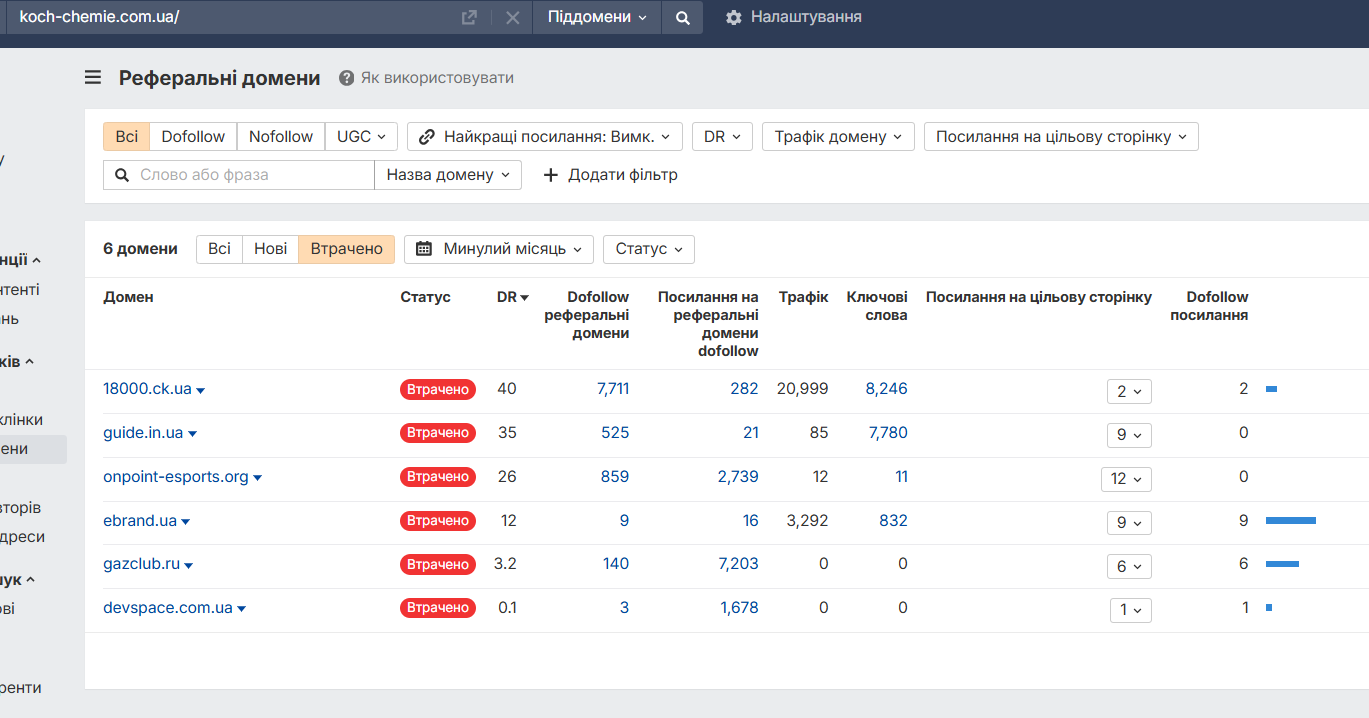
Task: Expand caret next to 18000.ck.ua
Action: click(200, 390)
